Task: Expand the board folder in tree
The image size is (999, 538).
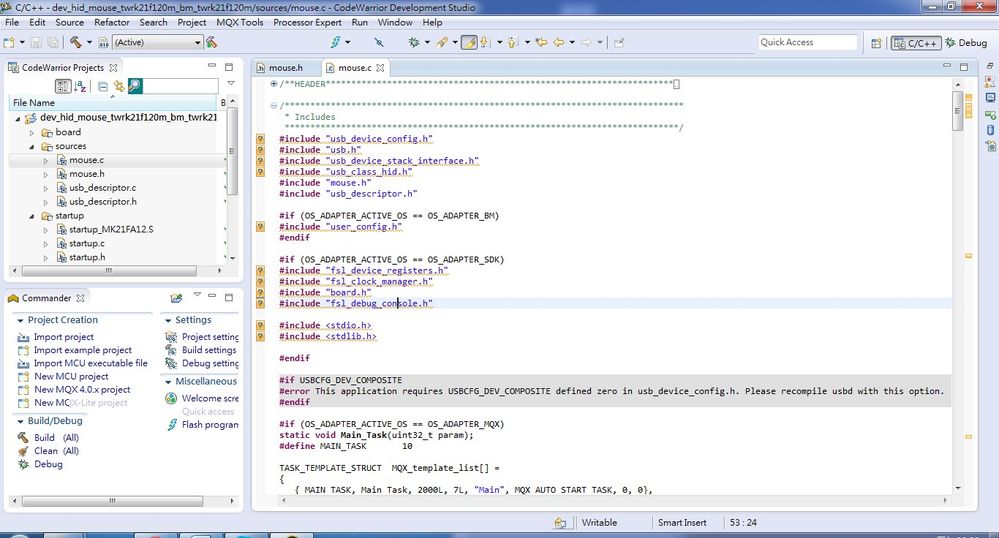Action: (31, 132)
